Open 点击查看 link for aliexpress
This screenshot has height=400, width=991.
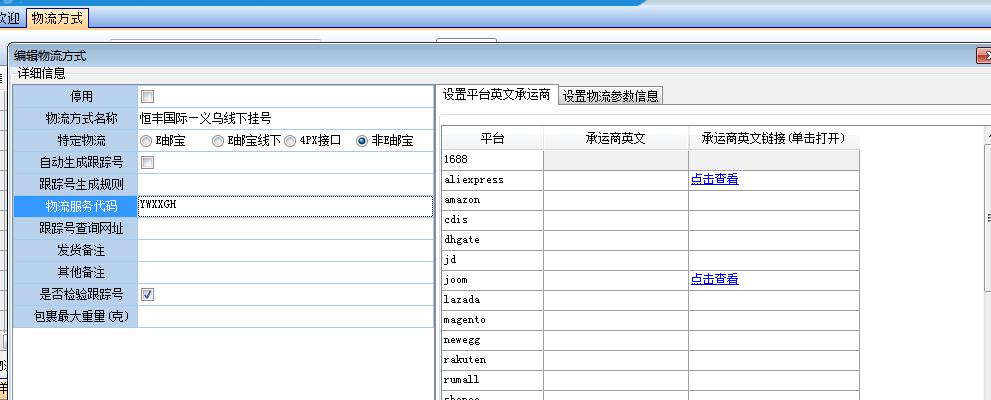(x=714, y=179)
